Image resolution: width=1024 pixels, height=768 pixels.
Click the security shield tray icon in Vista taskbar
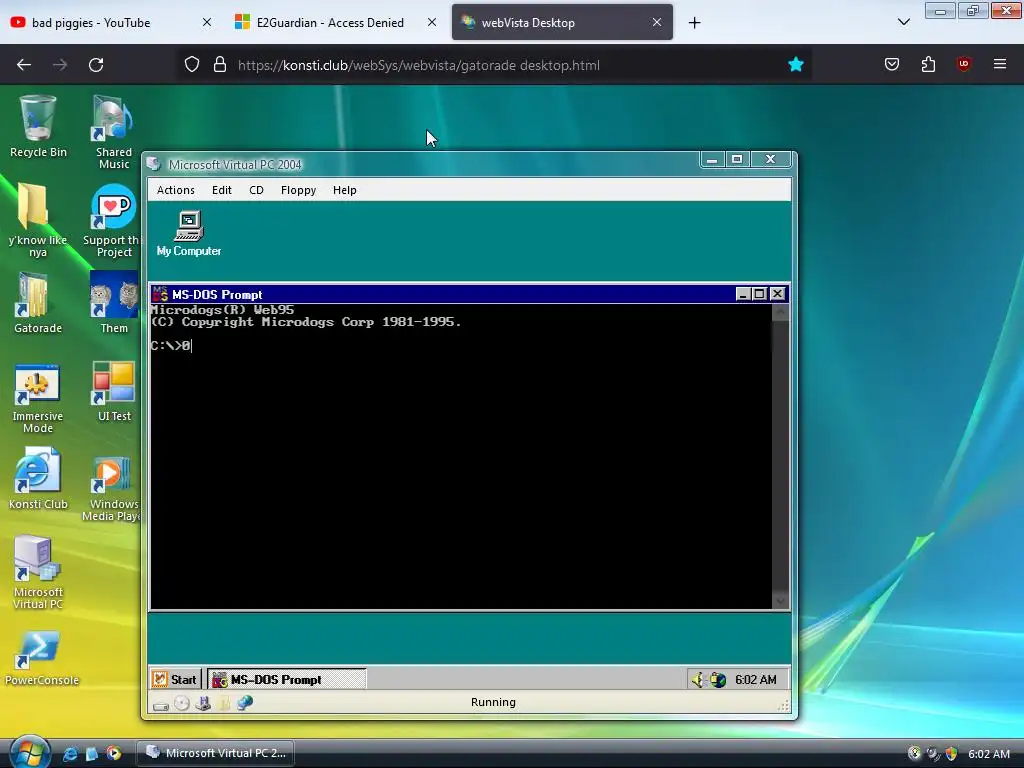(952, 754)
